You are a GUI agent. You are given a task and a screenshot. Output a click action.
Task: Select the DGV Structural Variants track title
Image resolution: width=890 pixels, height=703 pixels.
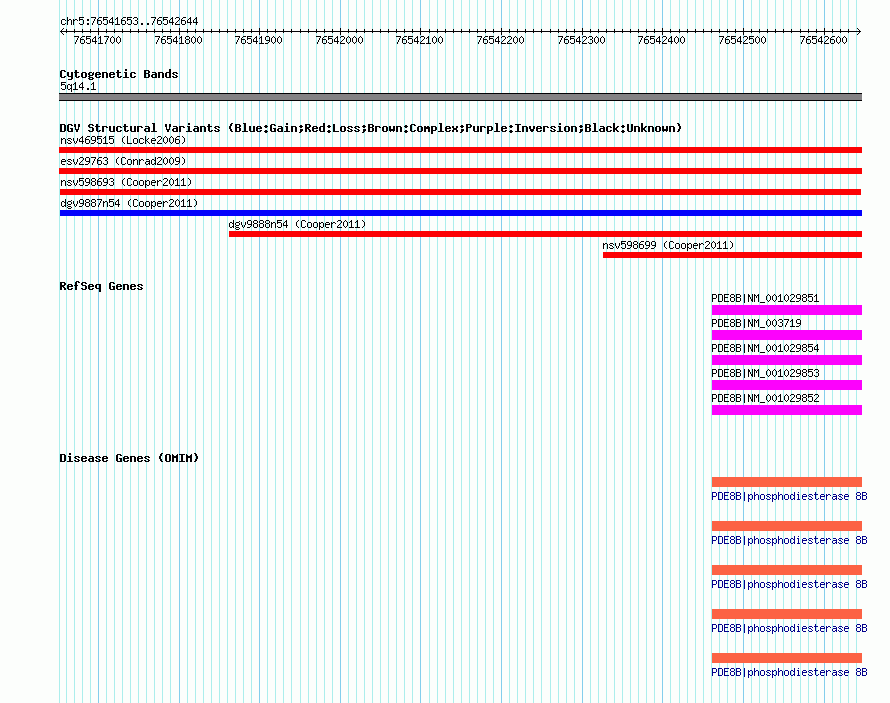pos(370,128)
